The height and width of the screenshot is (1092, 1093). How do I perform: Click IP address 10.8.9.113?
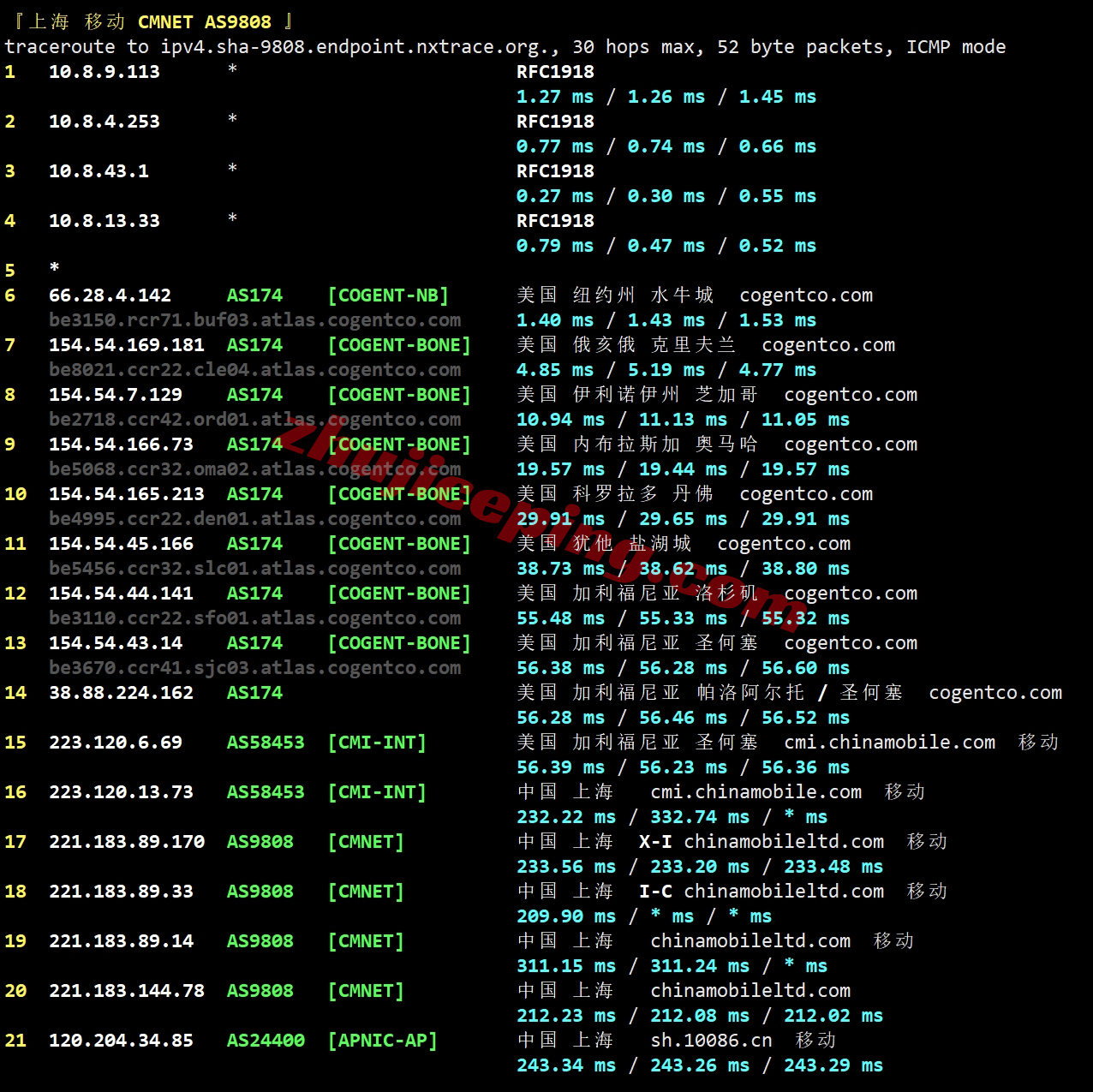[105, 72]
